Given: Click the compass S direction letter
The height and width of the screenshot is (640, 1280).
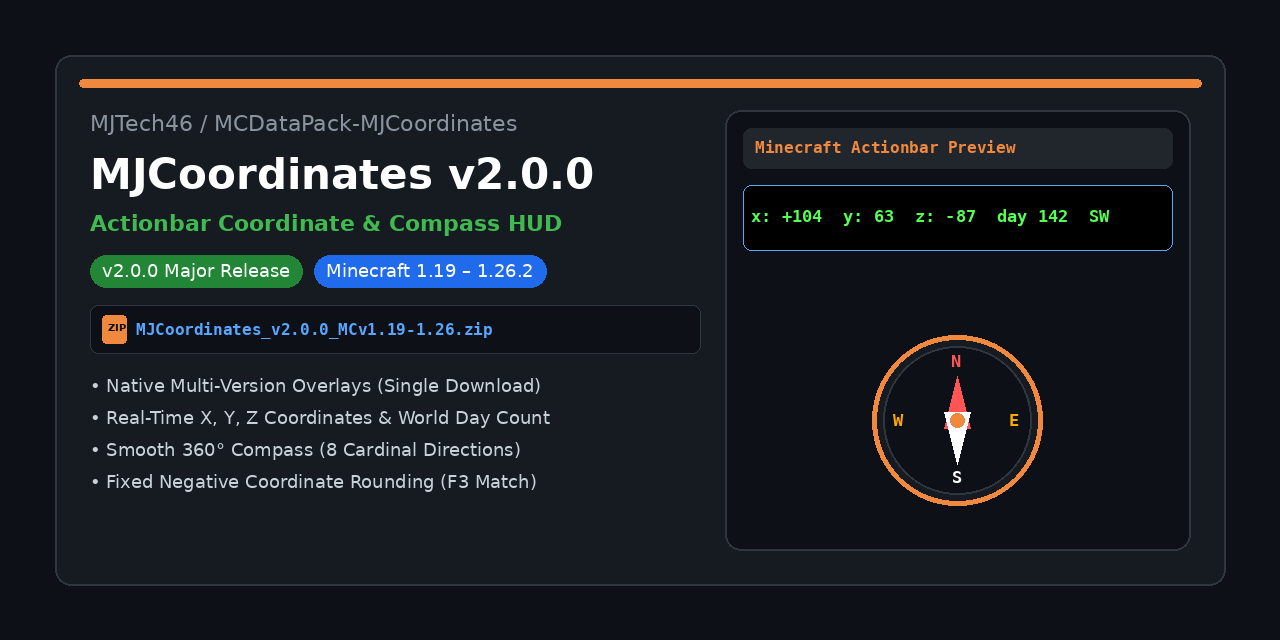Looking at the screenshot, I should coord(957,478).
